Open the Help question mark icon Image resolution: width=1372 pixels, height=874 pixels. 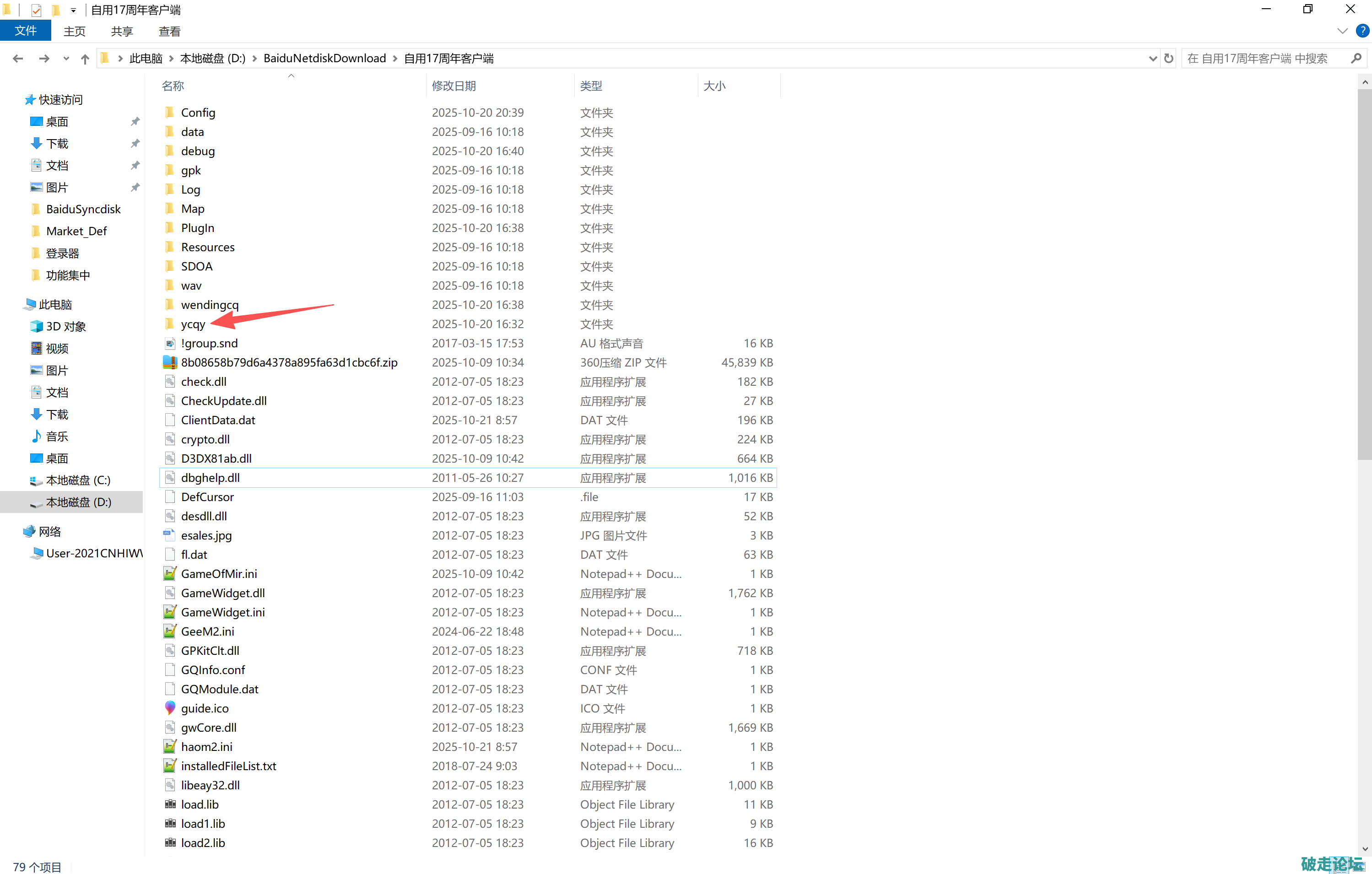point(1362,31)
